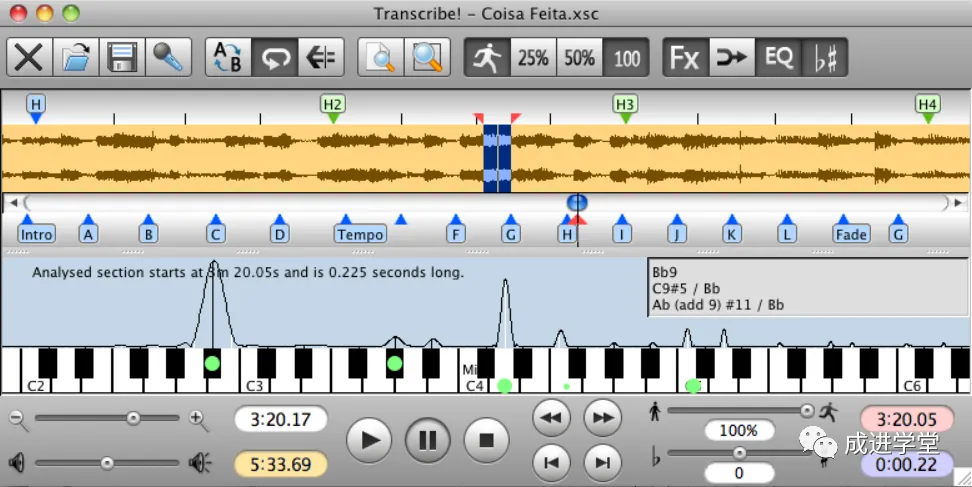Jump to the I marker
The width and height of the screenshot is (972, 487).
pyautogui.click(x=622, y=234)
